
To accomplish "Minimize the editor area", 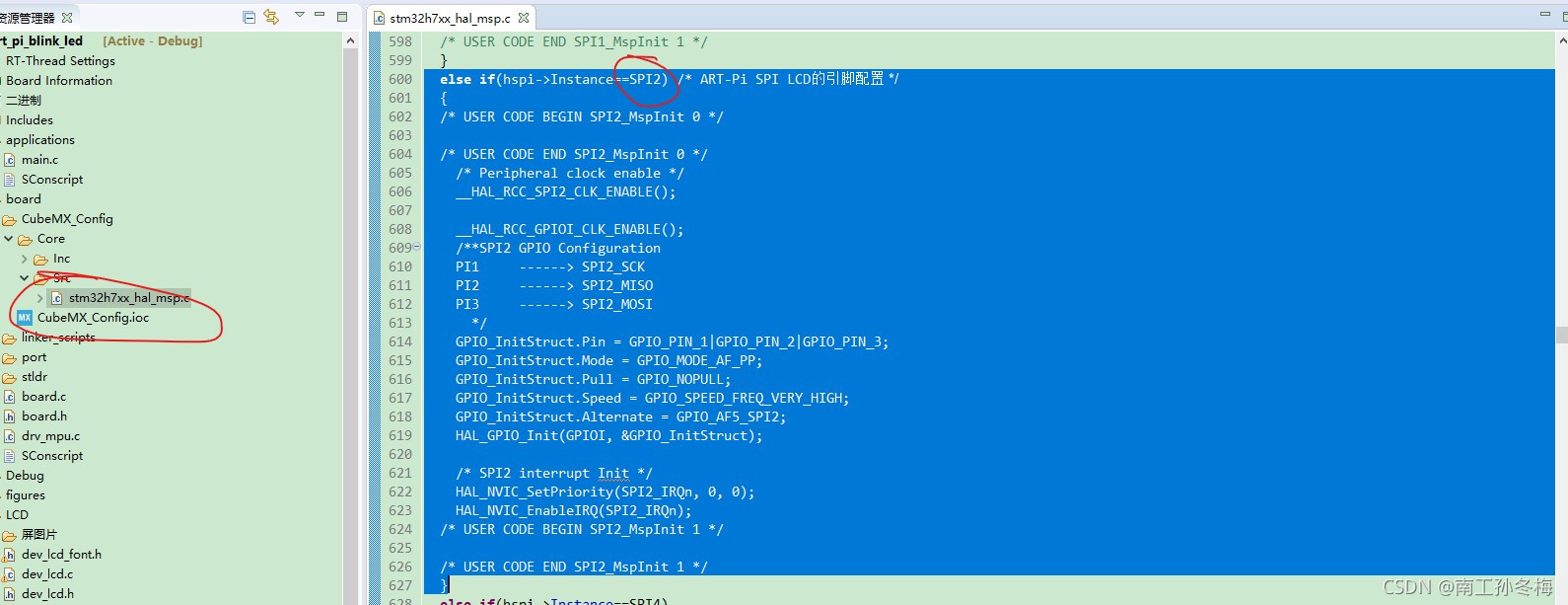I will (1545, 14).
